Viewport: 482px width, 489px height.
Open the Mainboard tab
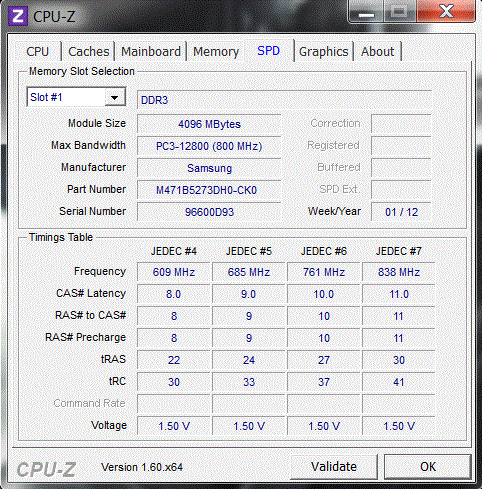(x=151, y=52)
